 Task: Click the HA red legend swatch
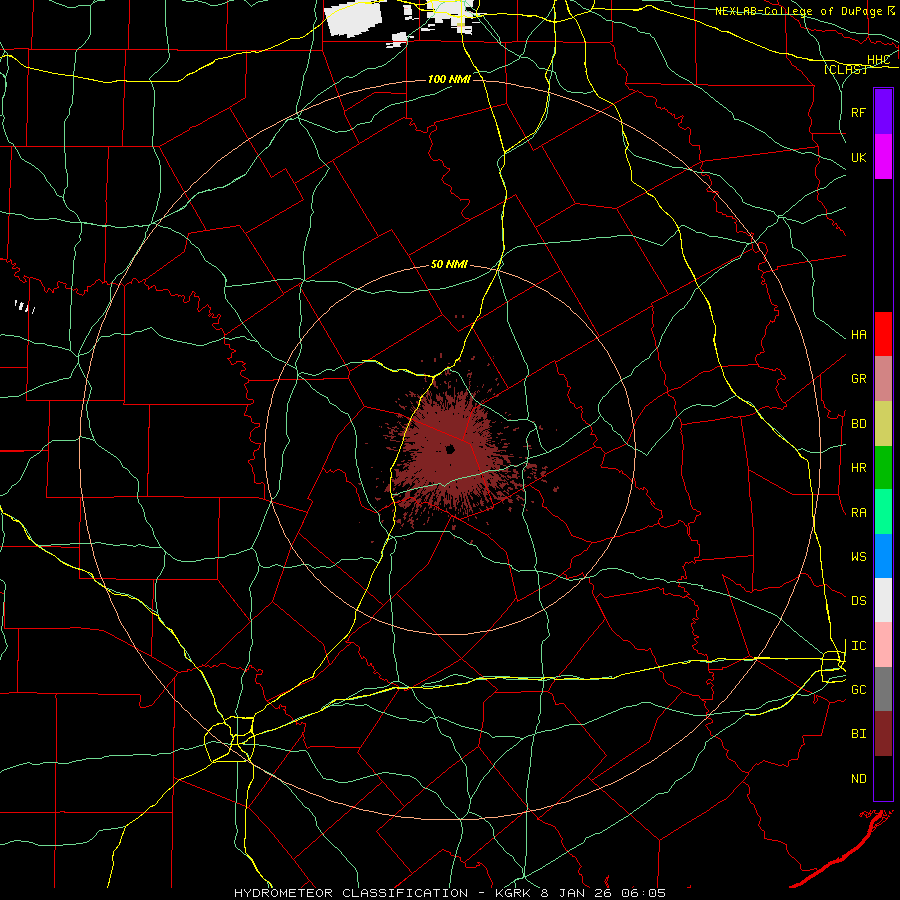coord(883,334)
